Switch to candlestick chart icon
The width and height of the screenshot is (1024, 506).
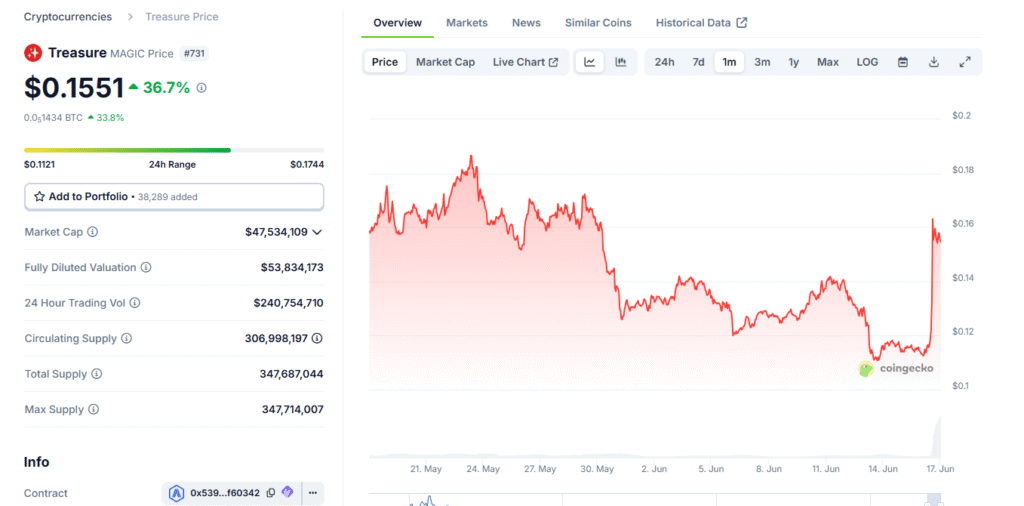point(621,62)
